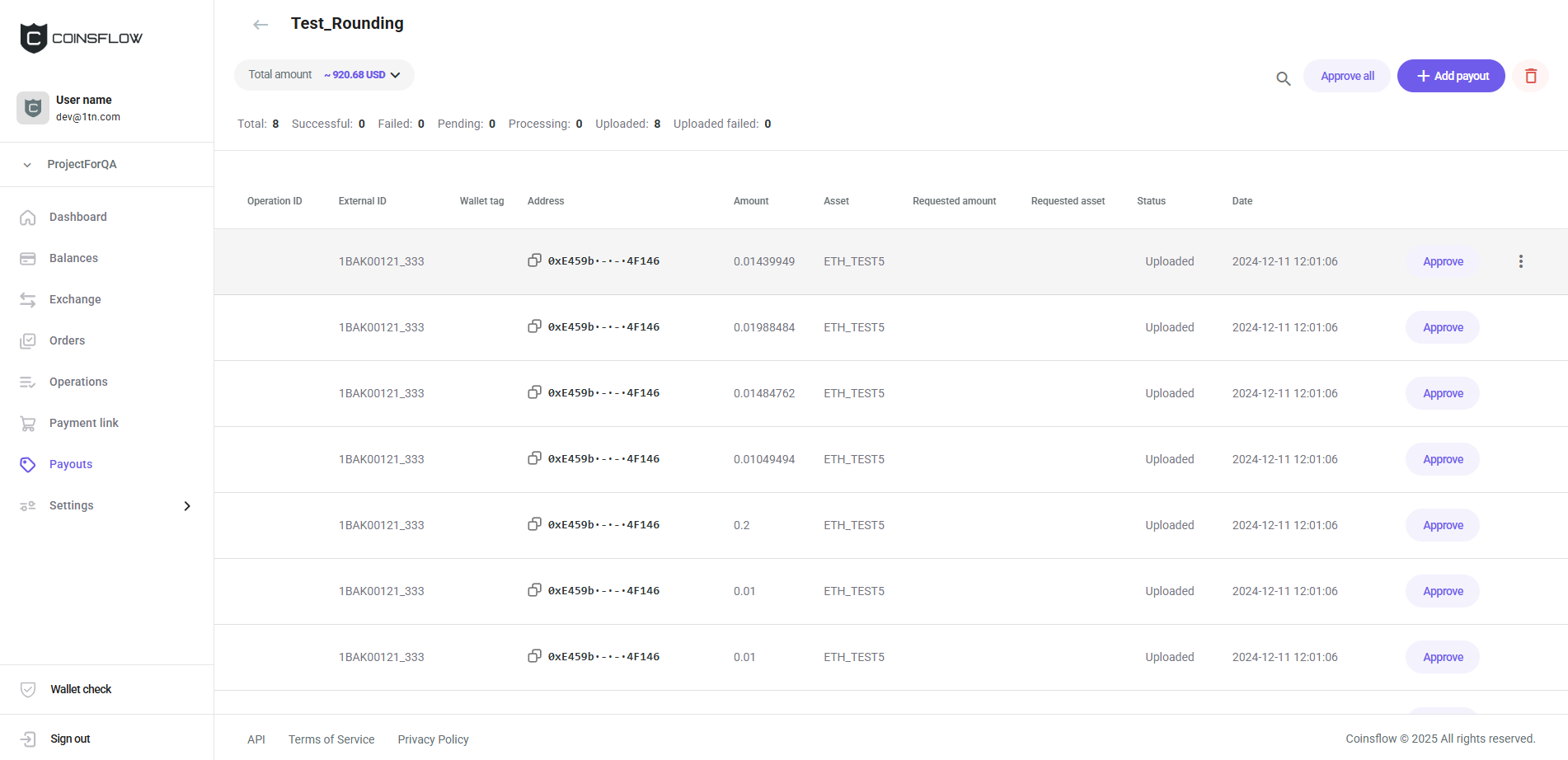Navigate to the Exchange page
The width and height of the screenshot is (1568, 760).
(x=75, y=299)
